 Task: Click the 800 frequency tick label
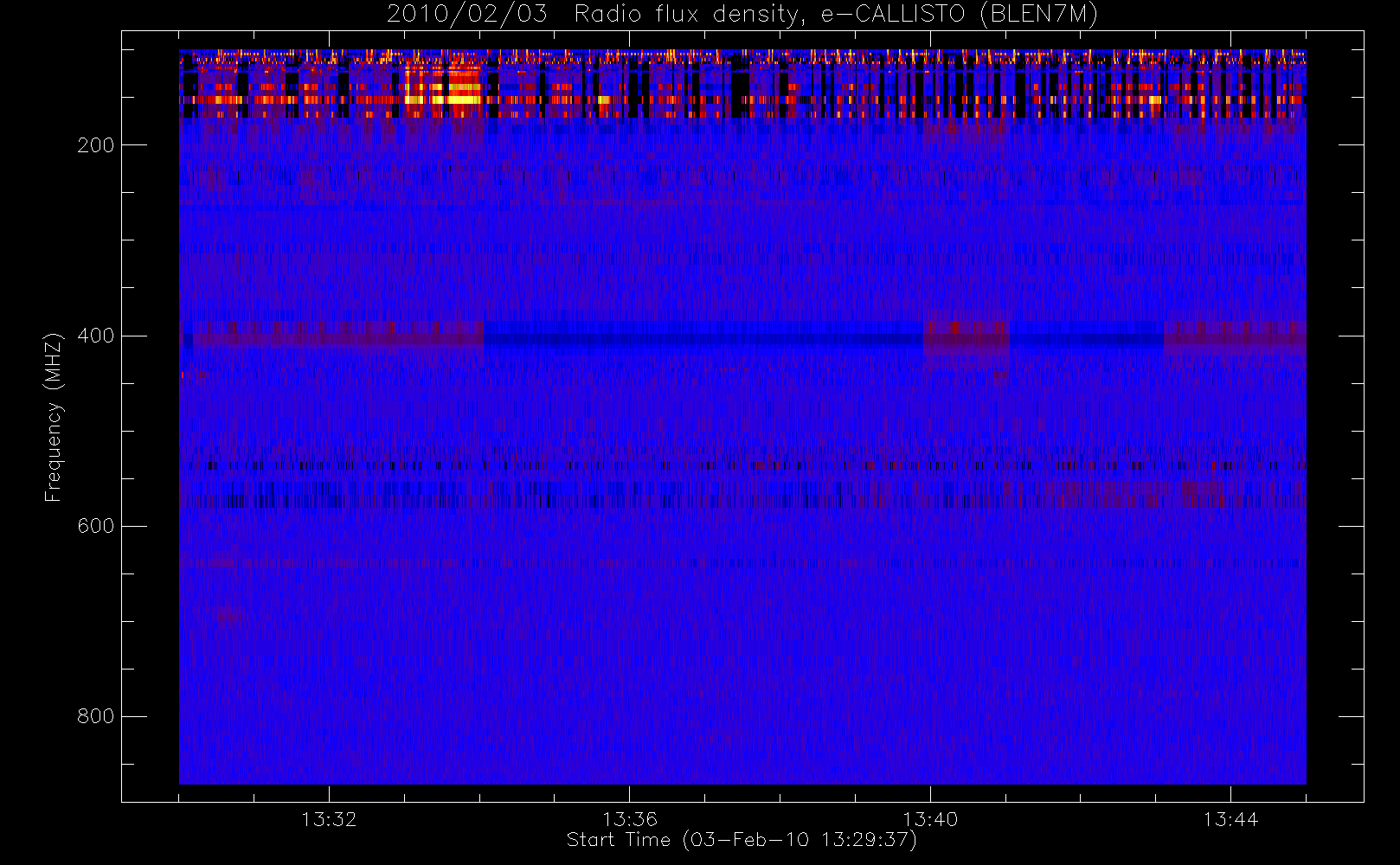point(96,716)
